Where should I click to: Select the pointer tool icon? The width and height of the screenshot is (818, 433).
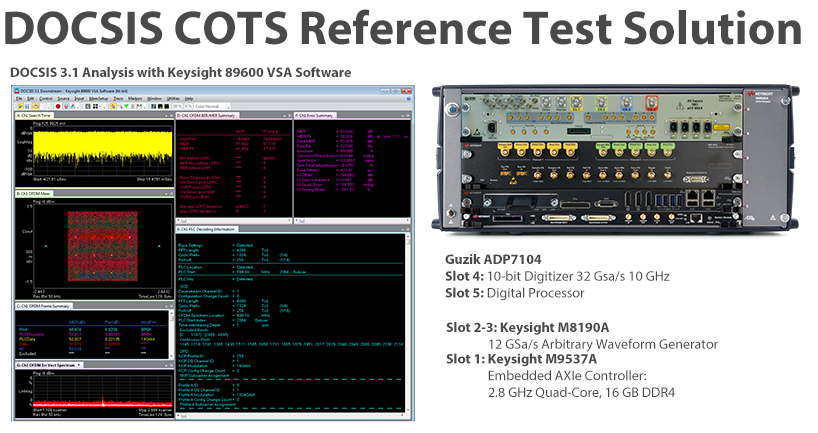(114, 106)
